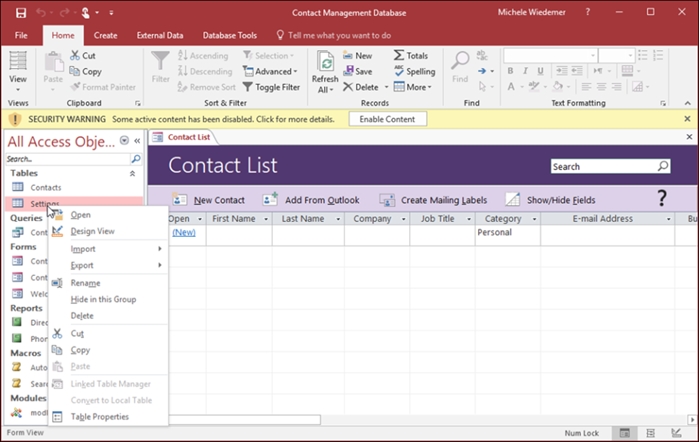
Task: Click Save record in Records group
Action: click(x=358, y=71)
